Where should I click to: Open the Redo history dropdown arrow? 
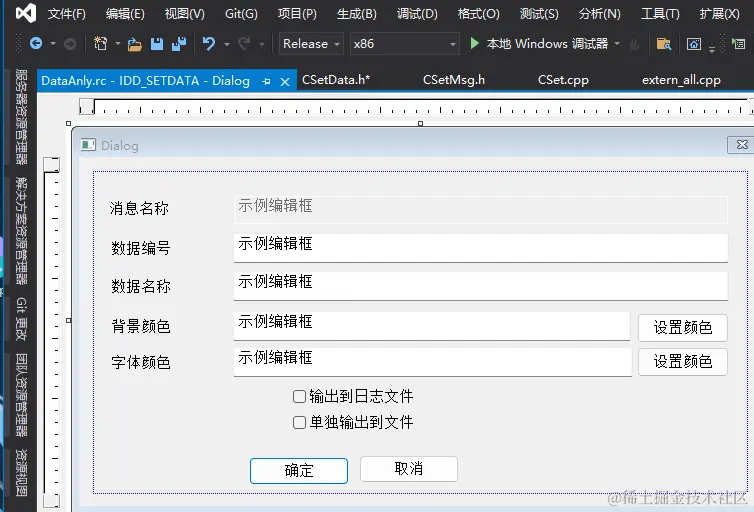click(262, 44)
